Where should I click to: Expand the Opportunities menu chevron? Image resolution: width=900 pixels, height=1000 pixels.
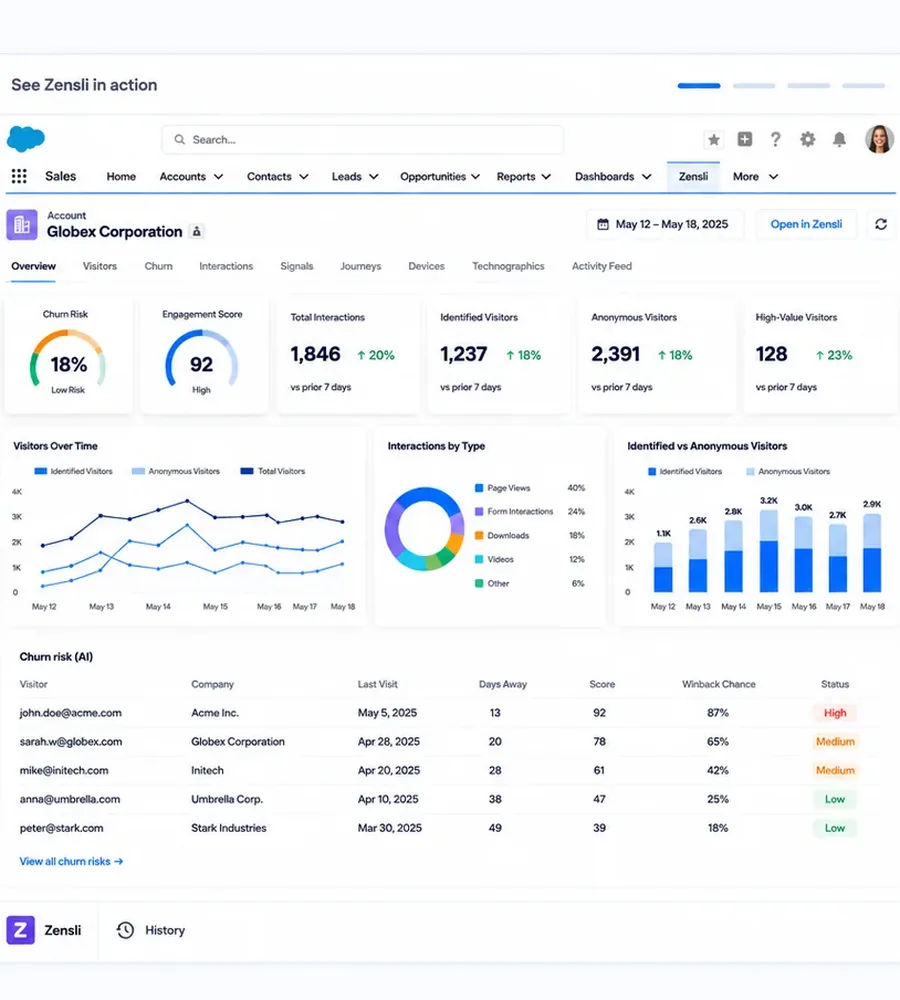[475, 177]
